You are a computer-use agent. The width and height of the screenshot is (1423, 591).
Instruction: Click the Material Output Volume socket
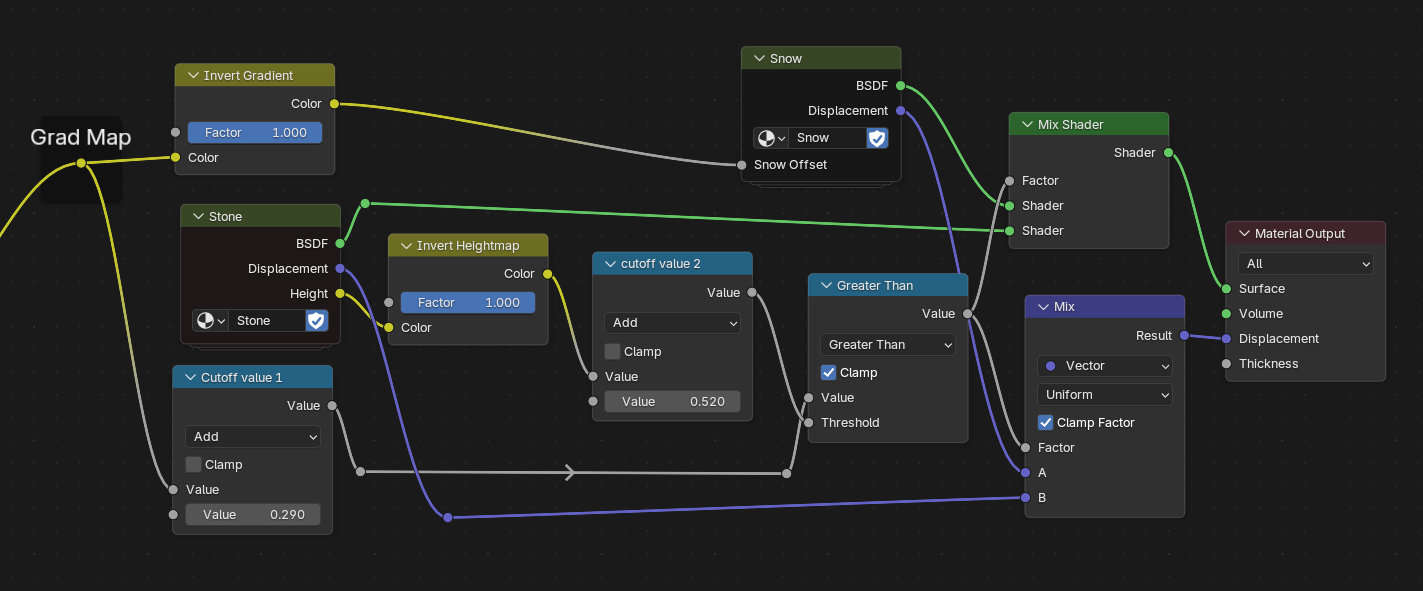1226,314
